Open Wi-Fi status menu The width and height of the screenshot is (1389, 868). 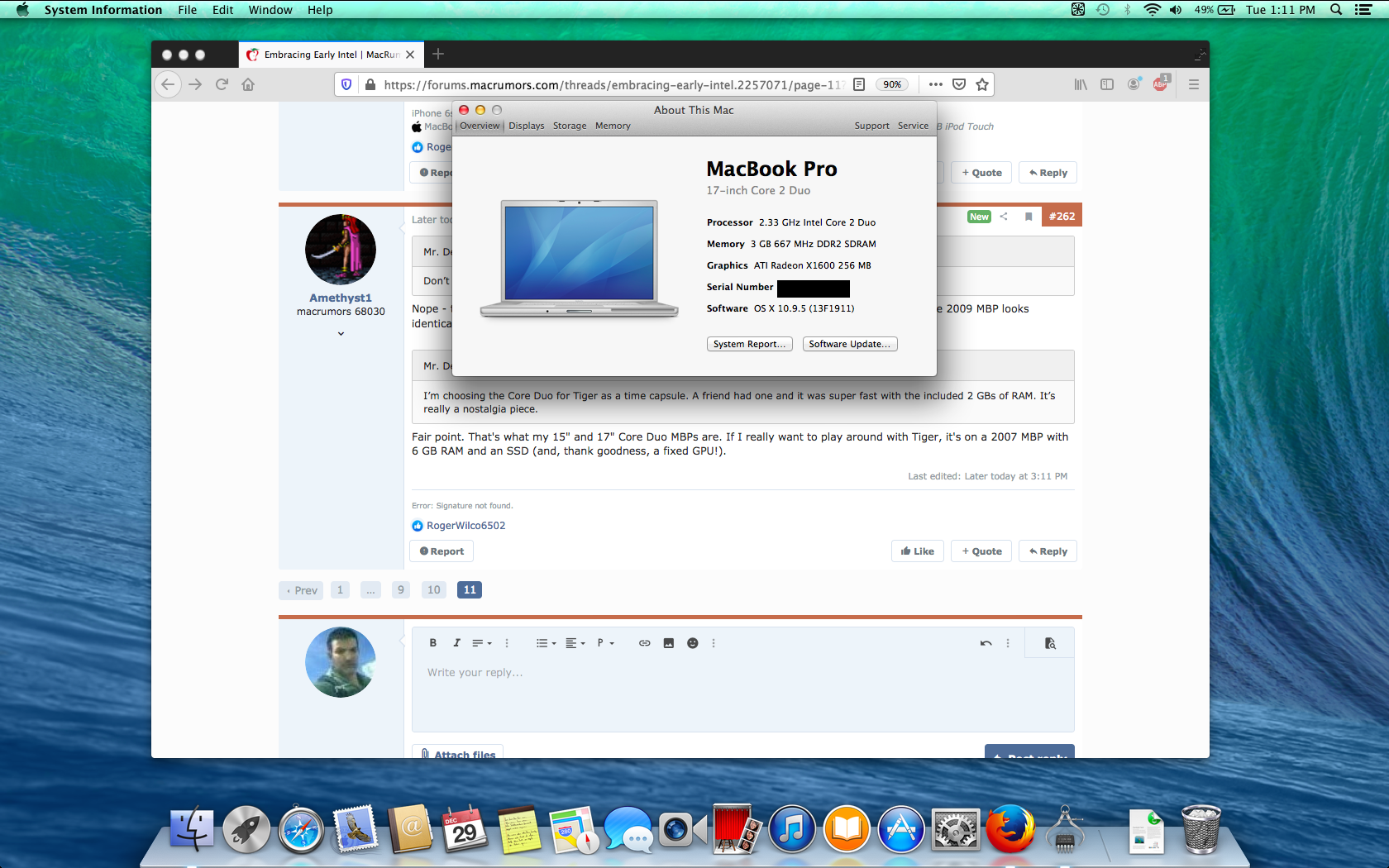click(x=1153, y=10)
